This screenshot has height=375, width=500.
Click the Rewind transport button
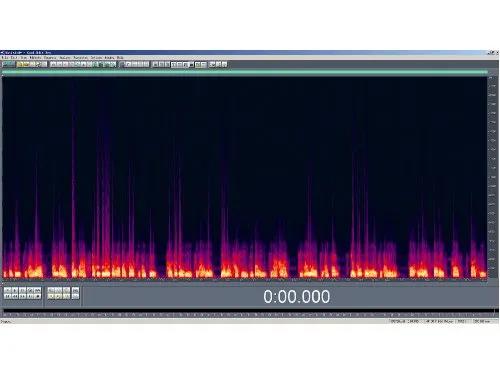click(15, 296)
